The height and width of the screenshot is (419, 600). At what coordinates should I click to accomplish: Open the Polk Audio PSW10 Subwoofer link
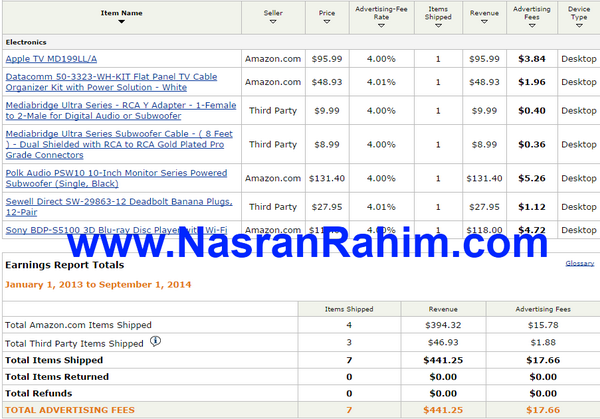click(116, 178)
